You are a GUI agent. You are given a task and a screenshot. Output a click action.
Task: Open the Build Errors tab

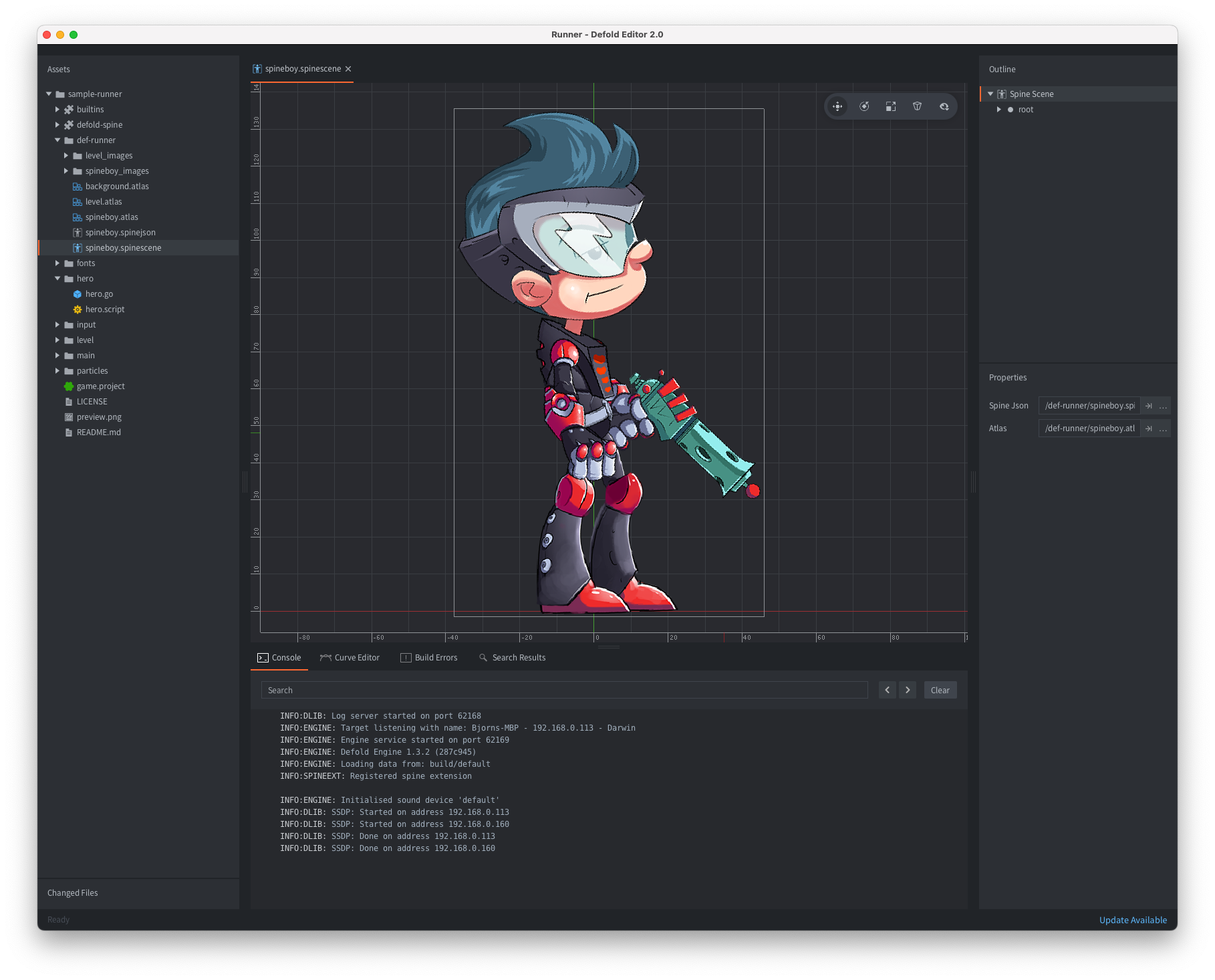point(429,658)
